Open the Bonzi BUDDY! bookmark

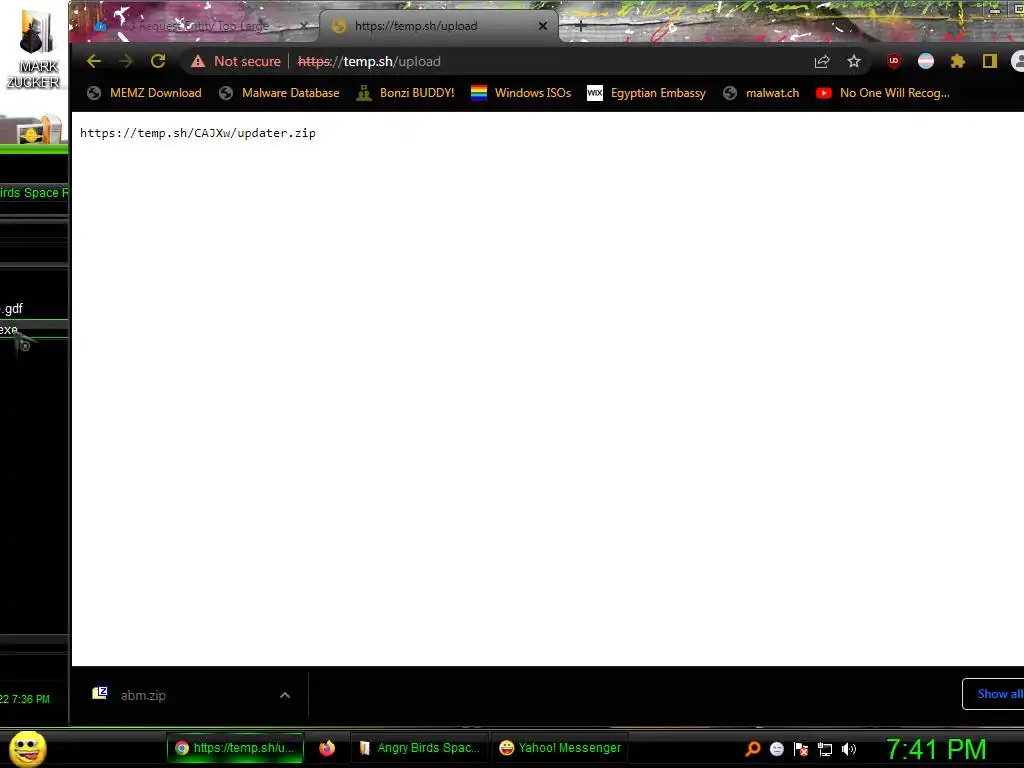[406, 93]
